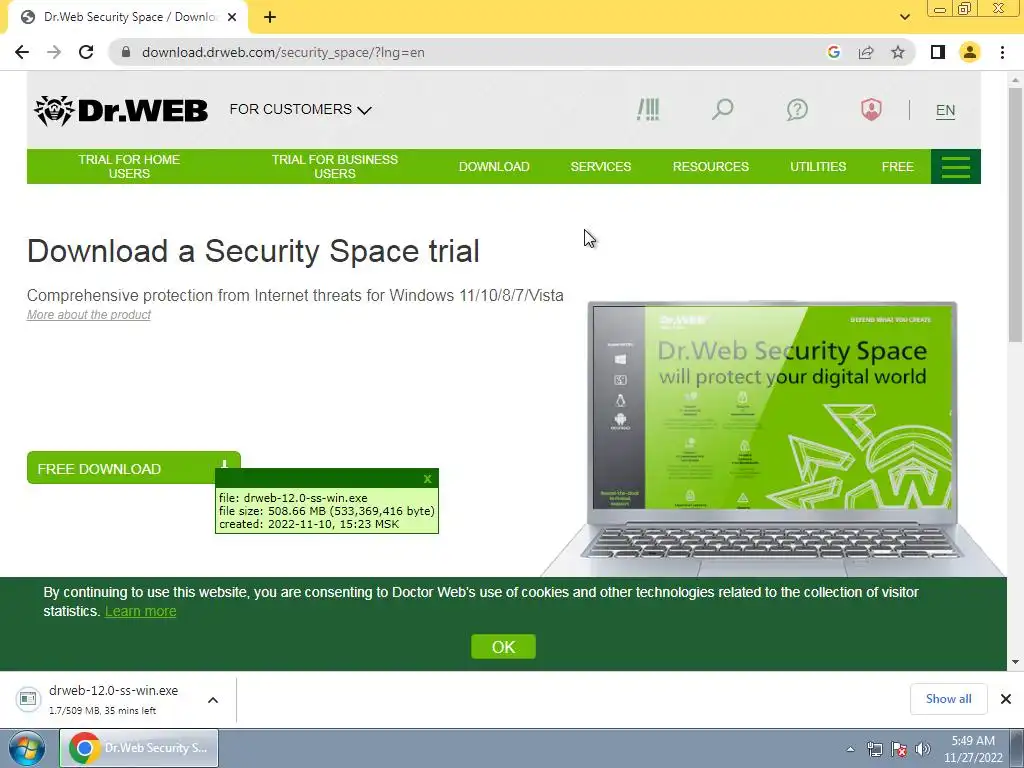
Task: Open the support question-mark bubble icon
Action: tap(797, 110)
